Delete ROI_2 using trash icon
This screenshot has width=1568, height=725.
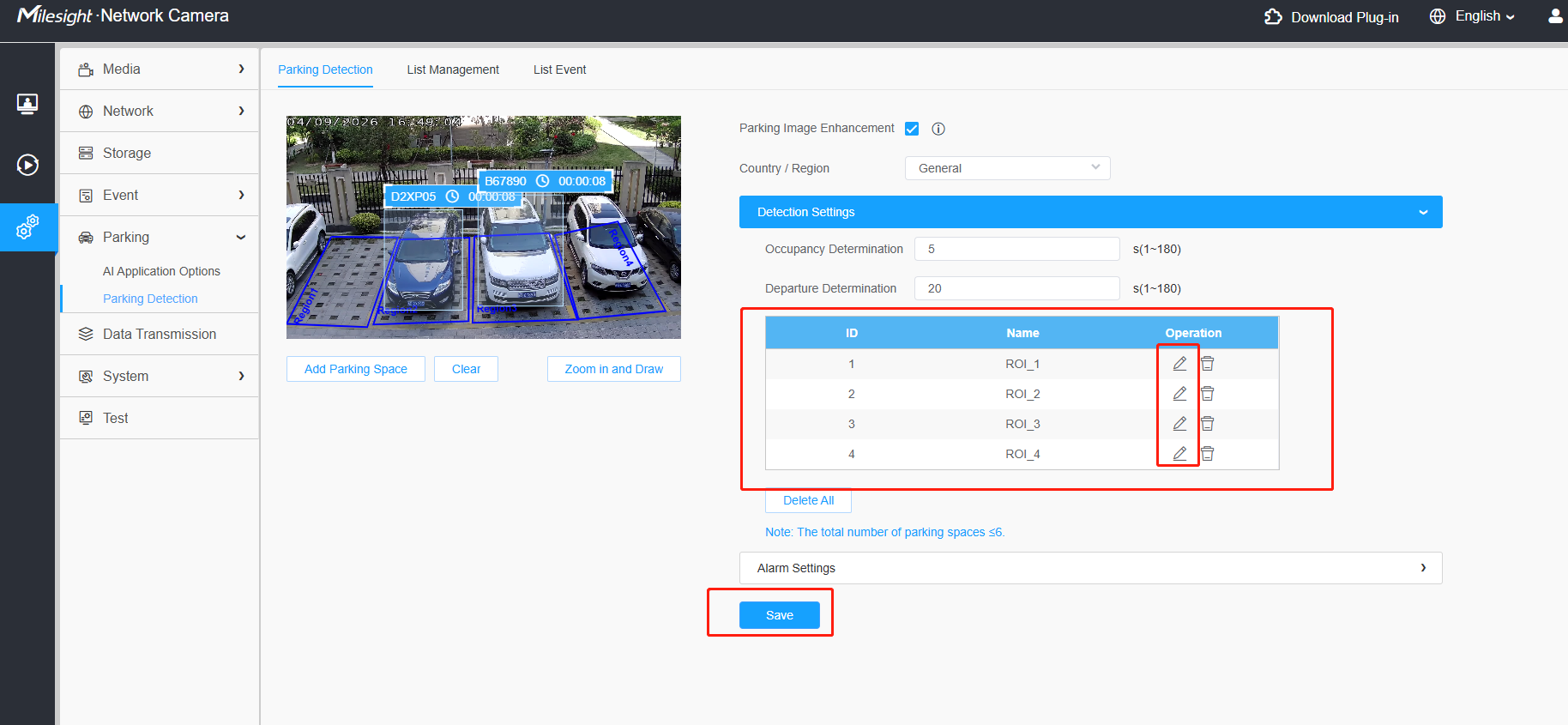click(x=1208, y=394)
